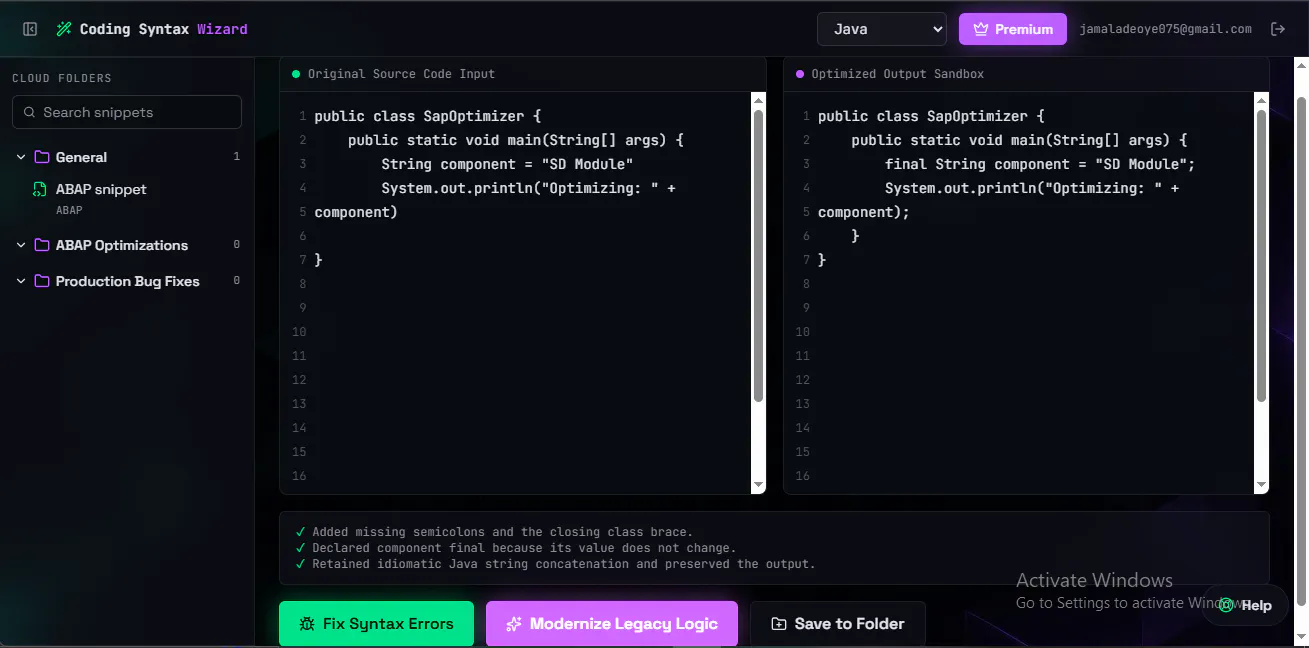Focus the Search snippets field

click(127, 112)
